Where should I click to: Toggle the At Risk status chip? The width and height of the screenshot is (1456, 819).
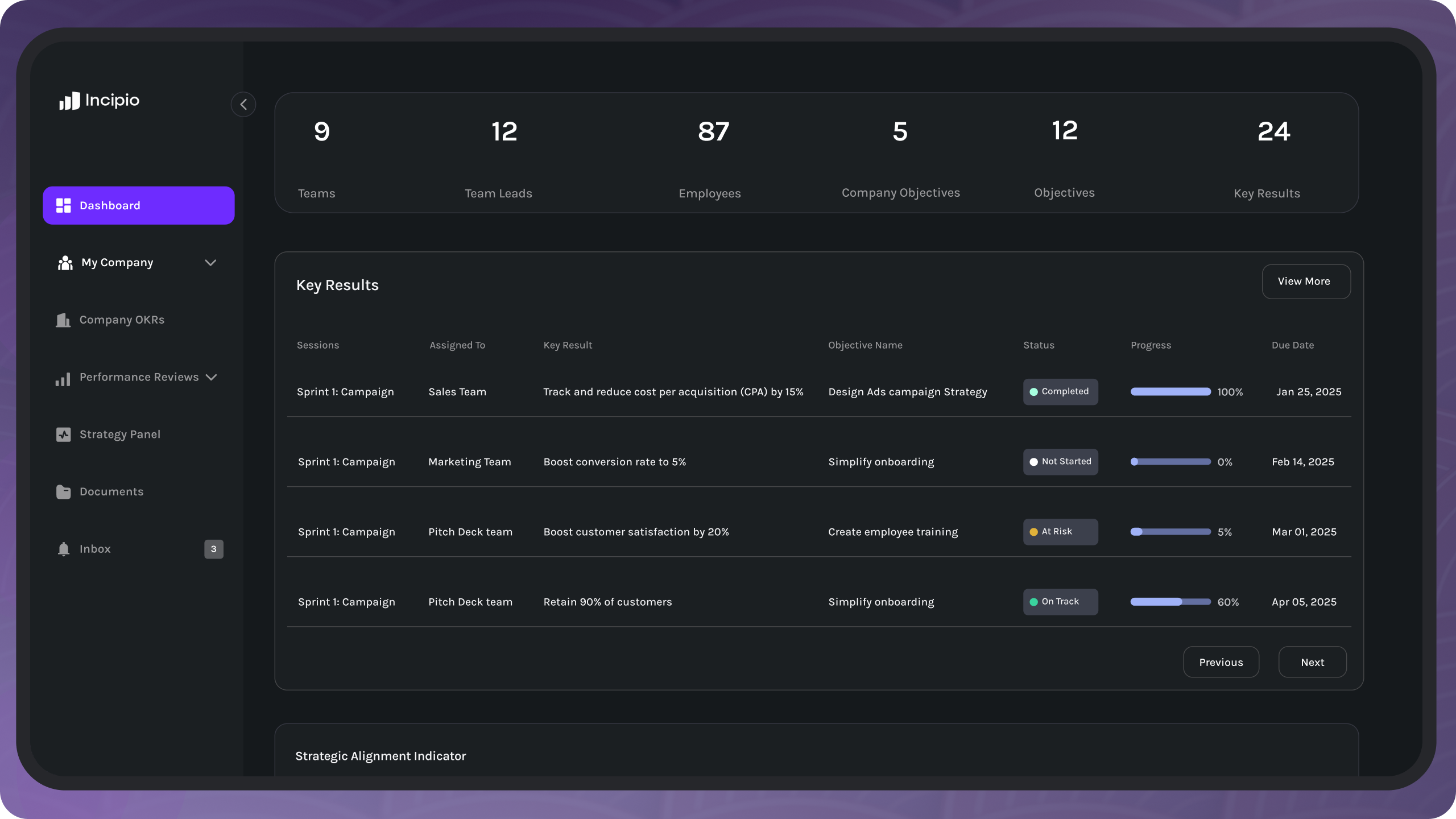(1060, 532)
